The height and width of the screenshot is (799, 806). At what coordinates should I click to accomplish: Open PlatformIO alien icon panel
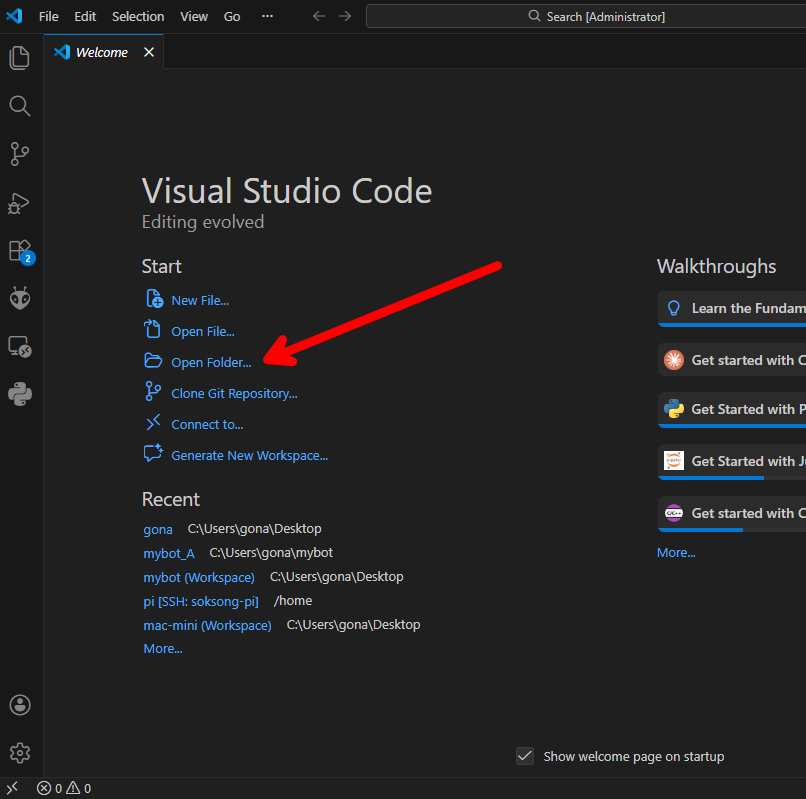click(x=20, y=298)
